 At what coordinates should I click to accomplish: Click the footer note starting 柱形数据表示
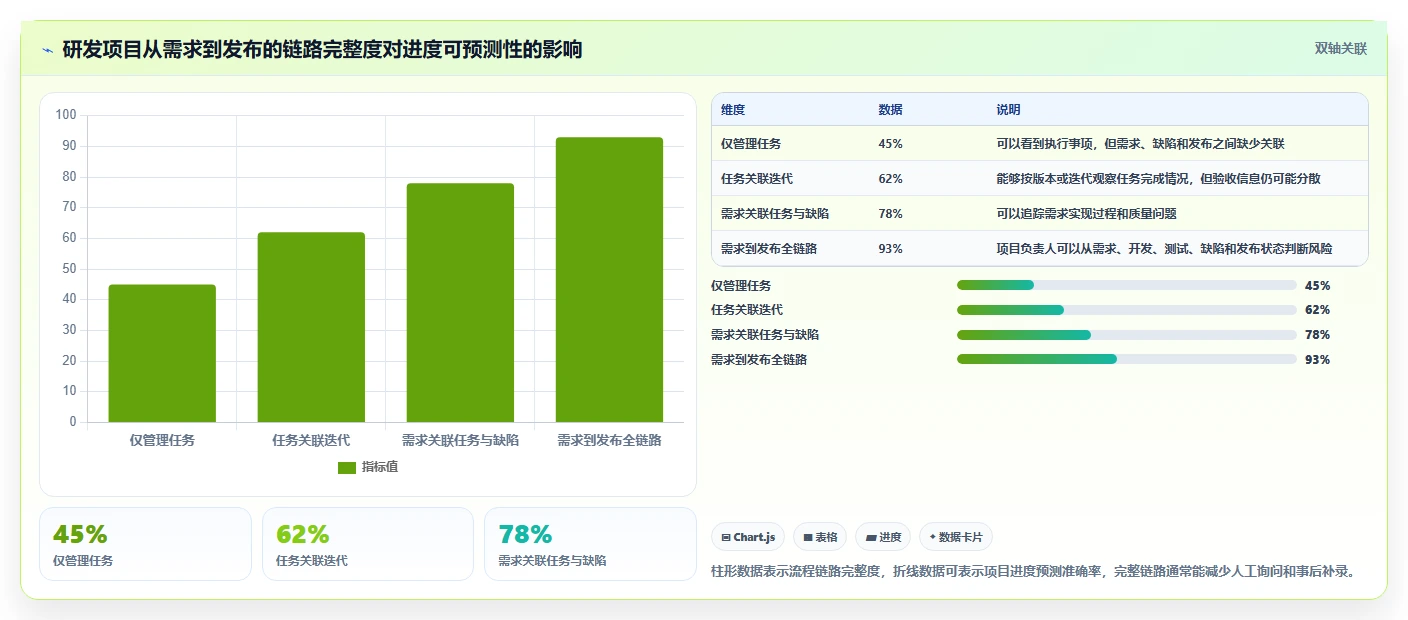click(x=1034, y=572)
